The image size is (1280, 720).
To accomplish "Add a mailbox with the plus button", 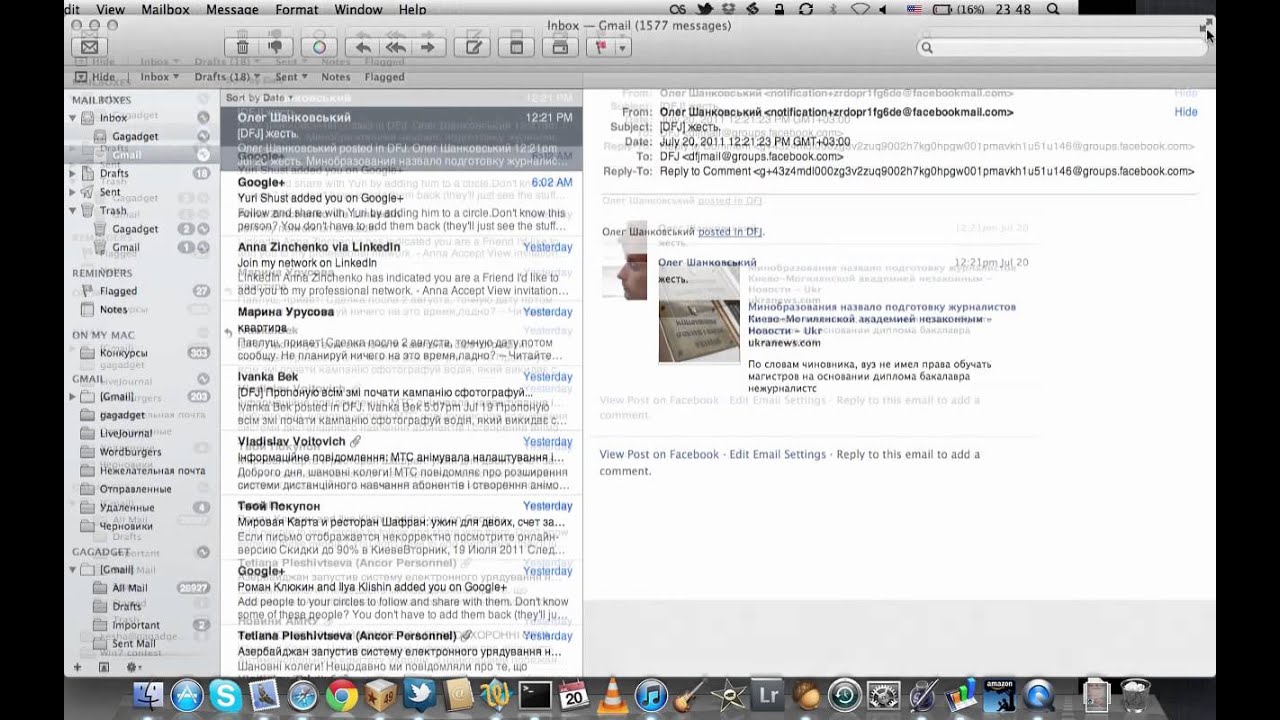I will point(77,667).
